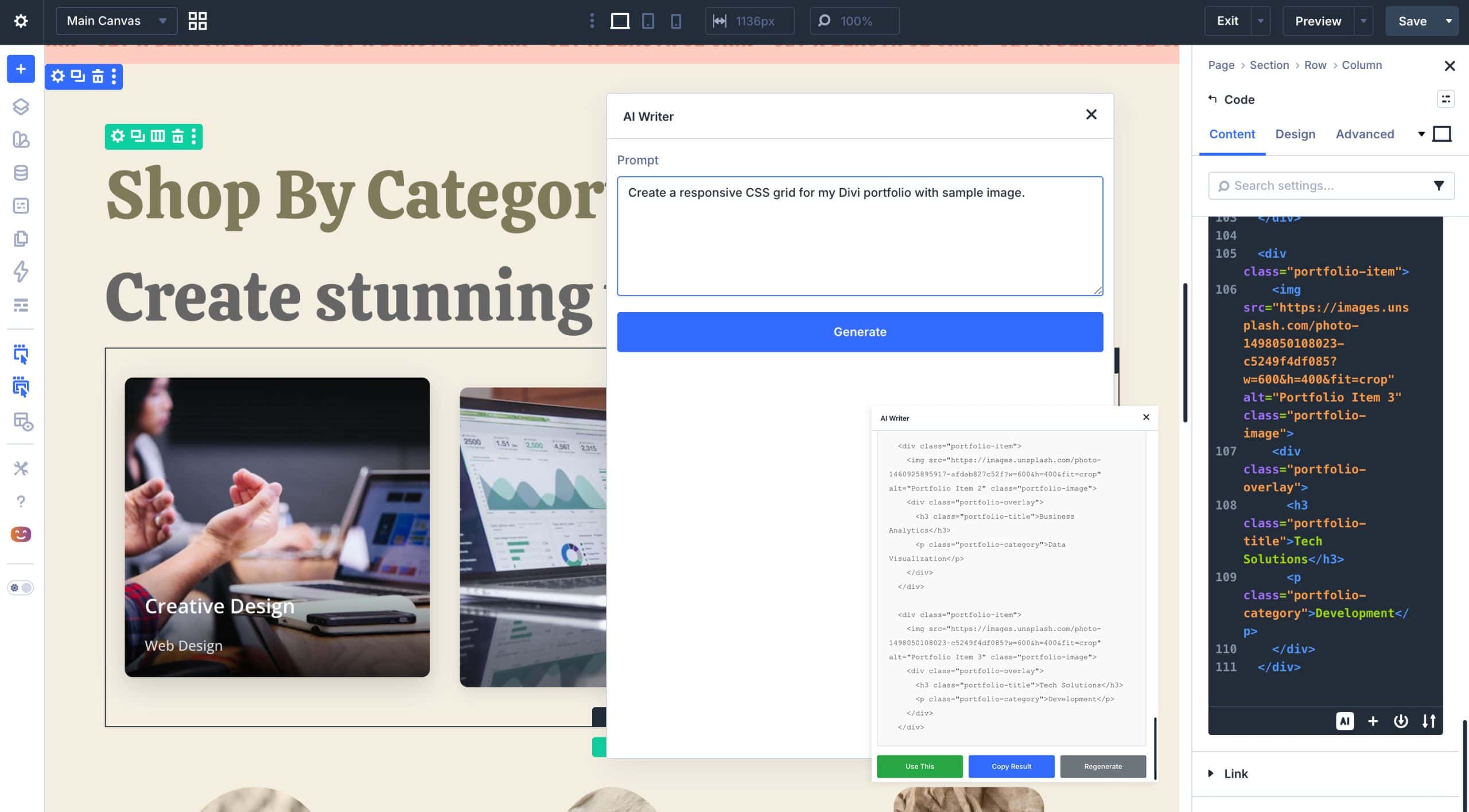Open the Main Canvas dropdown
The height and width of the screenshot is (812, 1469).
coord(116,21)
